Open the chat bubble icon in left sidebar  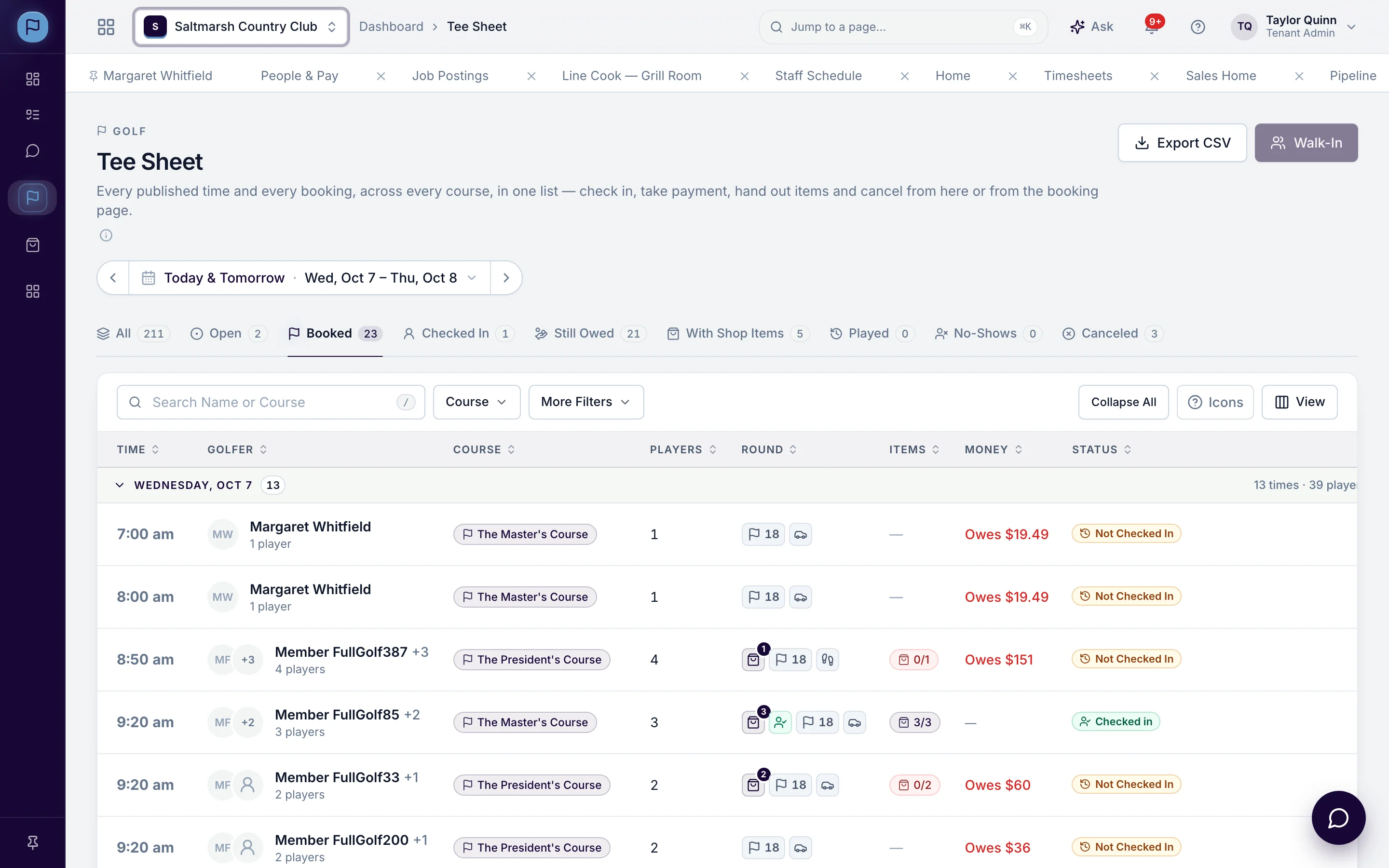33,151
